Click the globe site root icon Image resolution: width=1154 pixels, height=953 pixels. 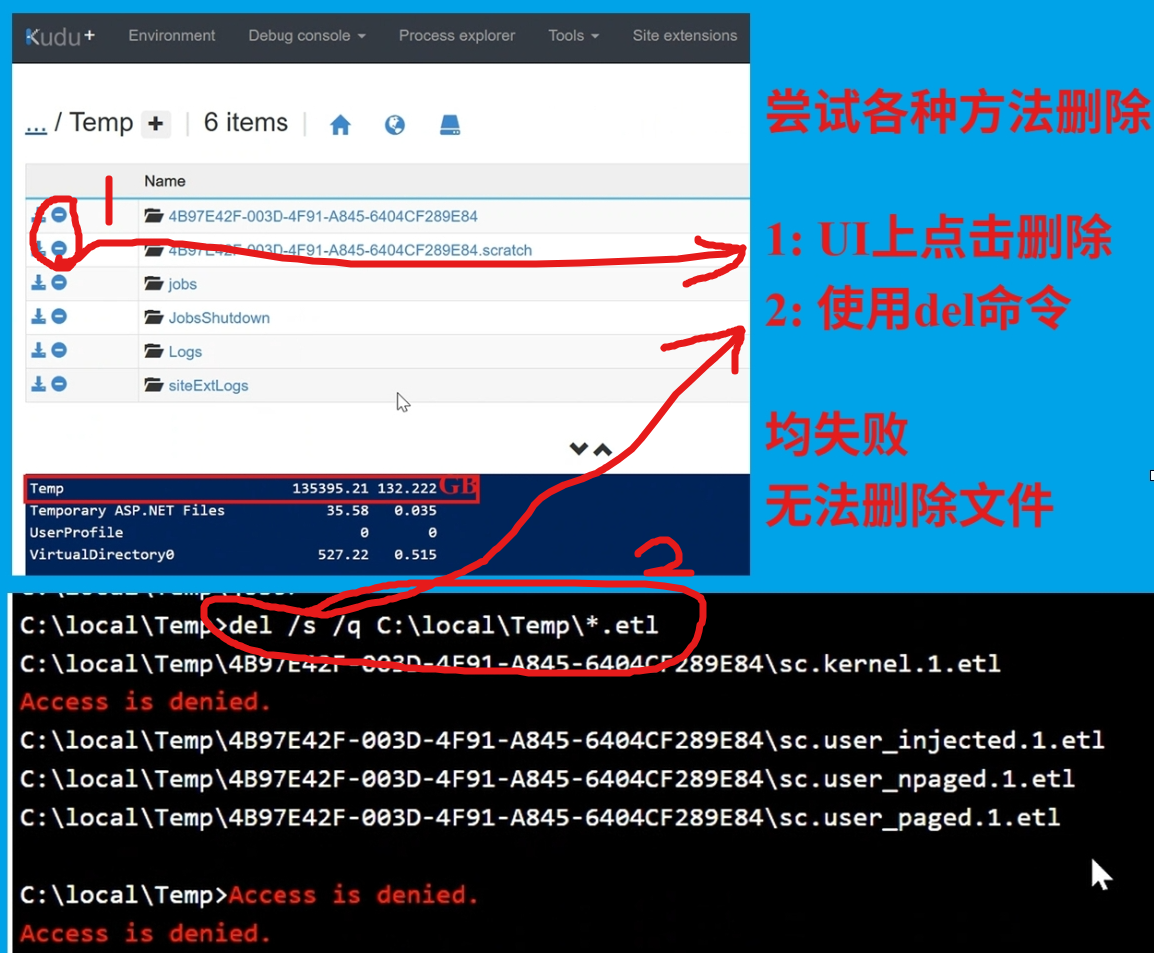tap(395, 125)
